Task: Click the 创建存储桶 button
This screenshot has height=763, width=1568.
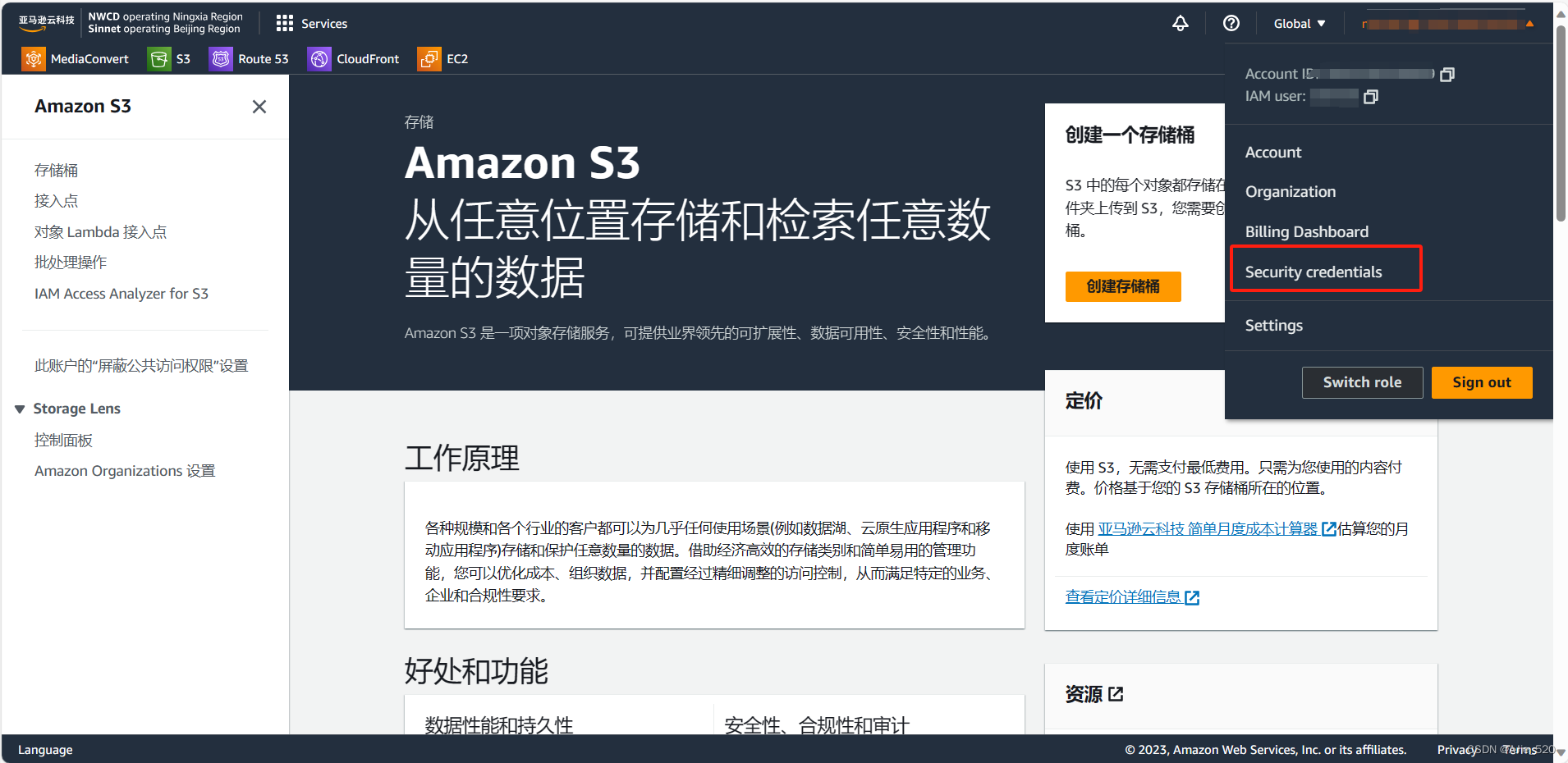Action: pos(1123,286)
